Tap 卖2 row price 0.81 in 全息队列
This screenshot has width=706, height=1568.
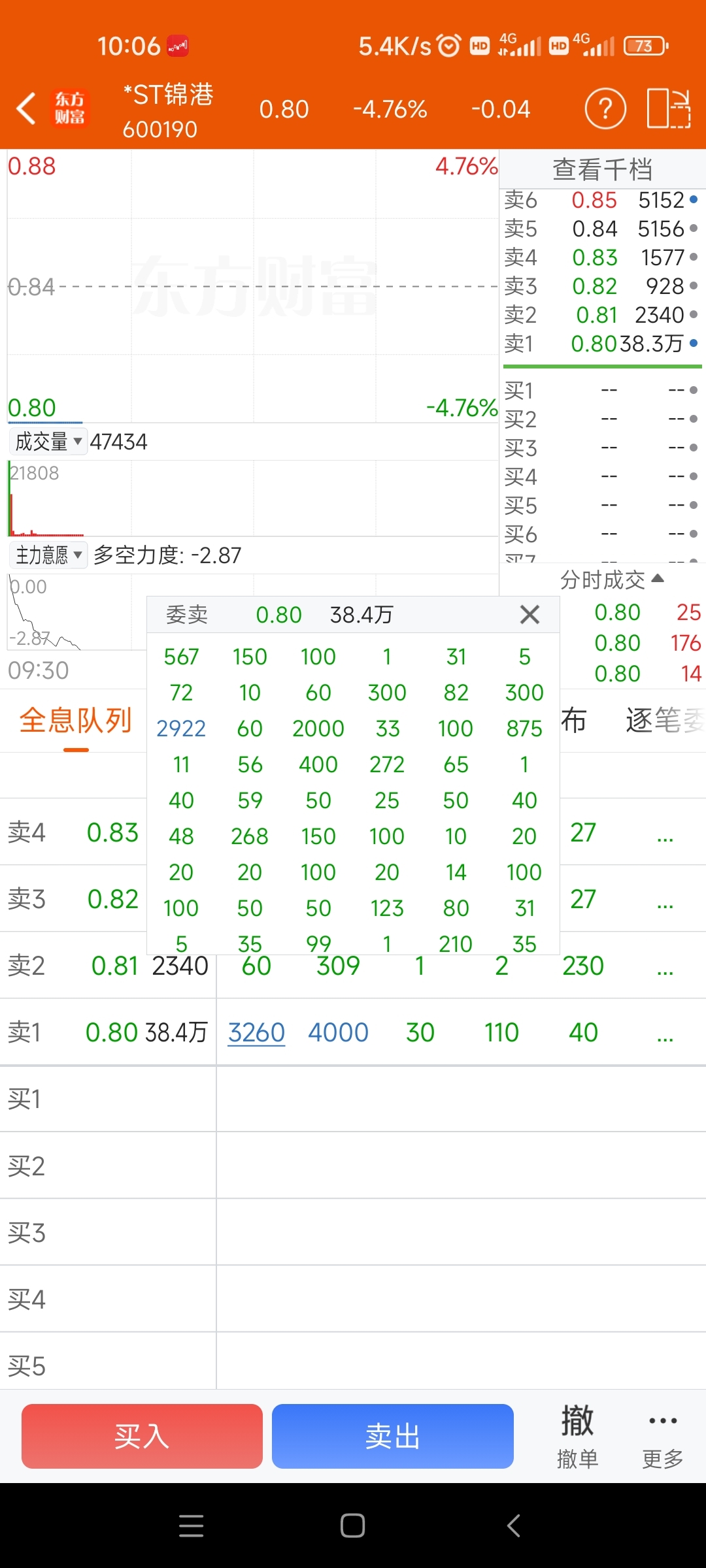(115, 966)
